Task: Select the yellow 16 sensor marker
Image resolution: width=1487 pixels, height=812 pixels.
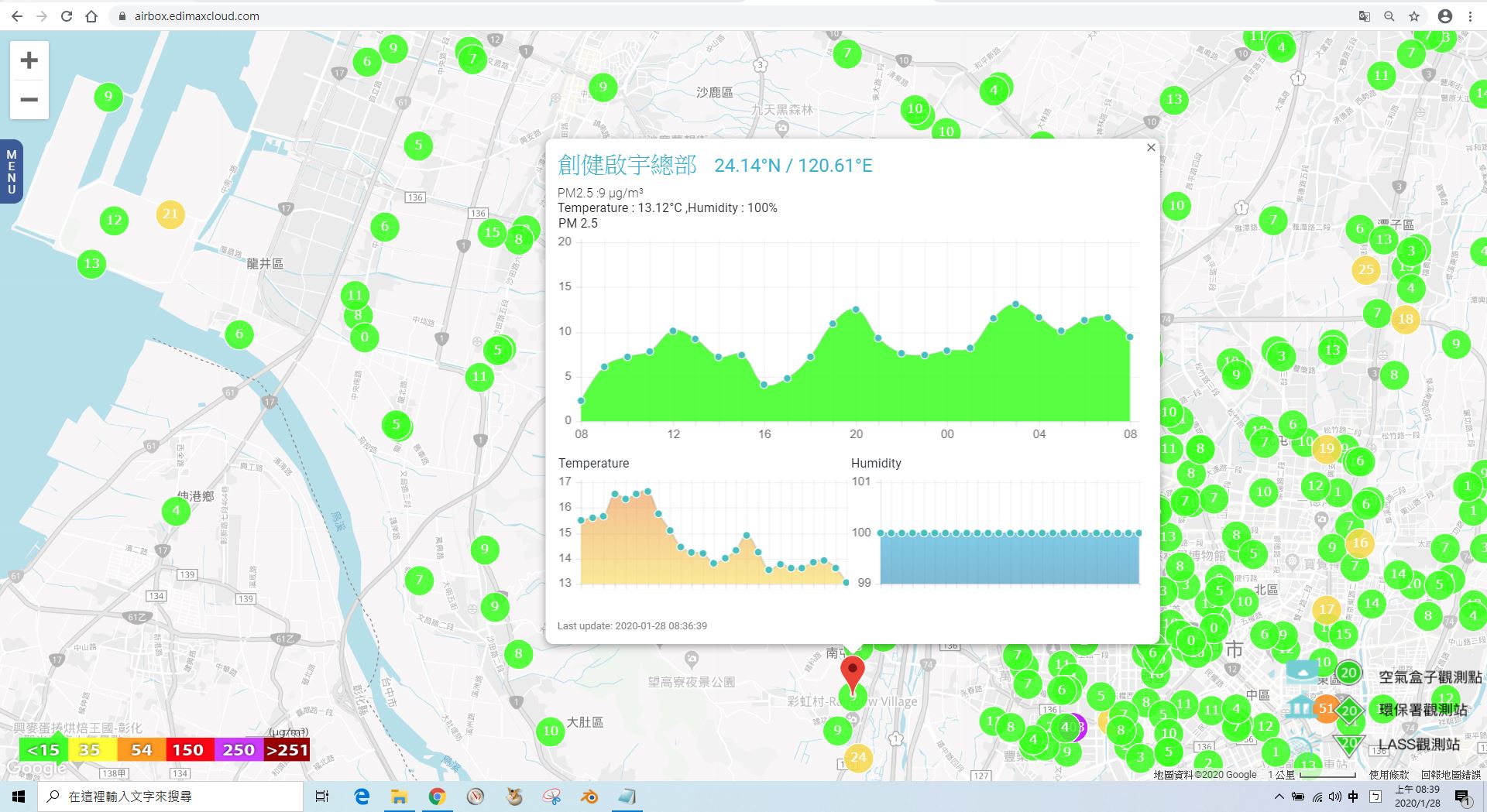Action: 1359,543
